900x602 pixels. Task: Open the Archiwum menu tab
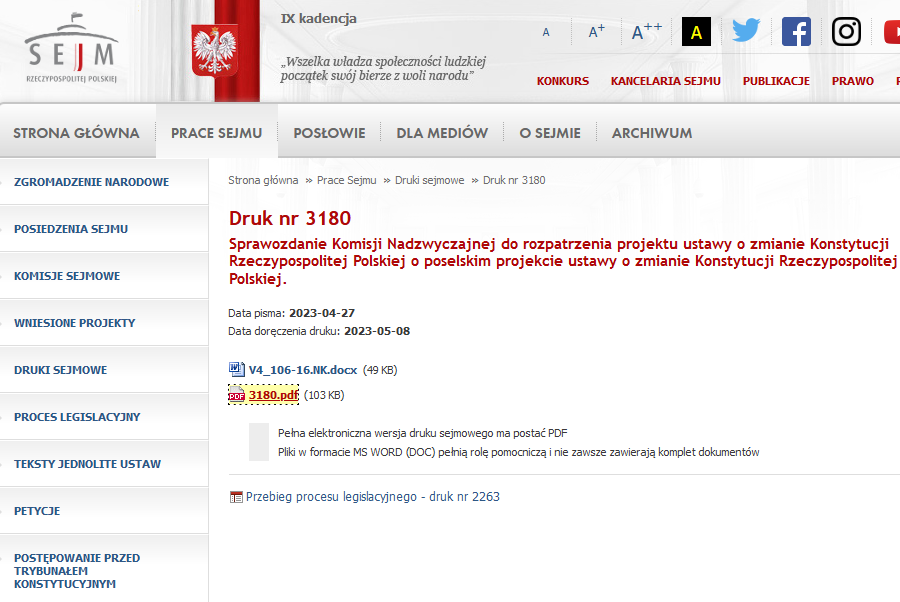(x=651, y=132)
